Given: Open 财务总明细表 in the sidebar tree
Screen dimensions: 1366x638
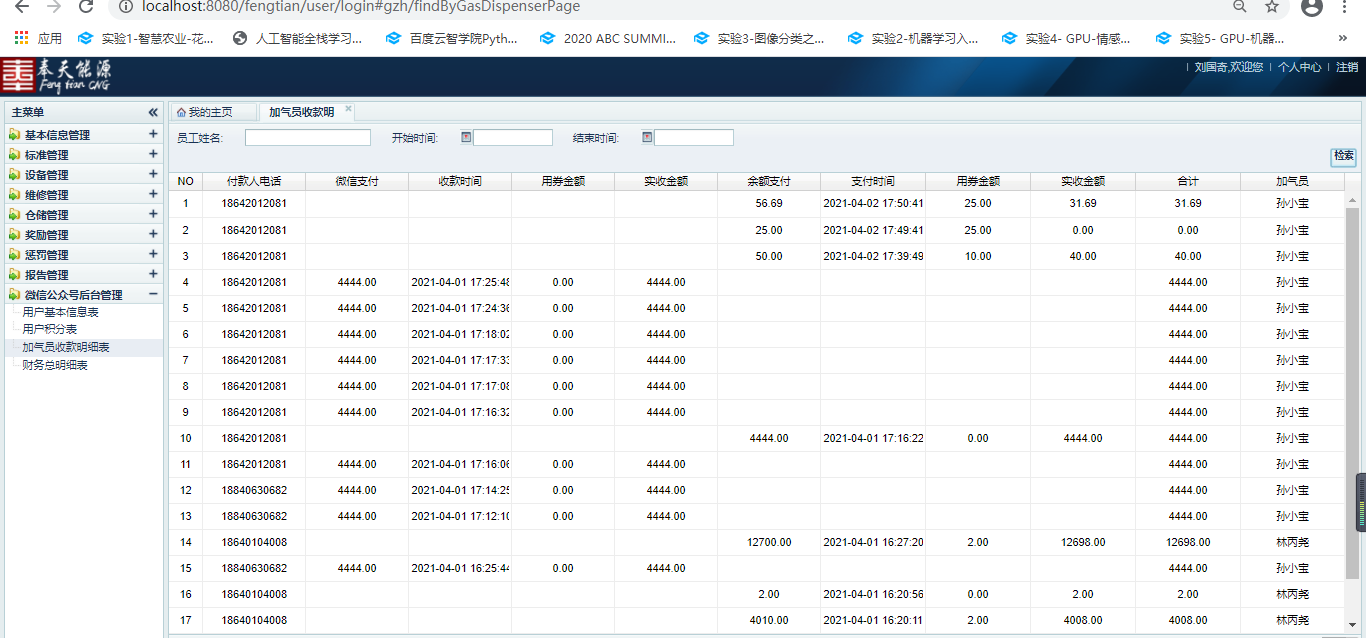Looking at the screenshot, I should pos(55,366).
